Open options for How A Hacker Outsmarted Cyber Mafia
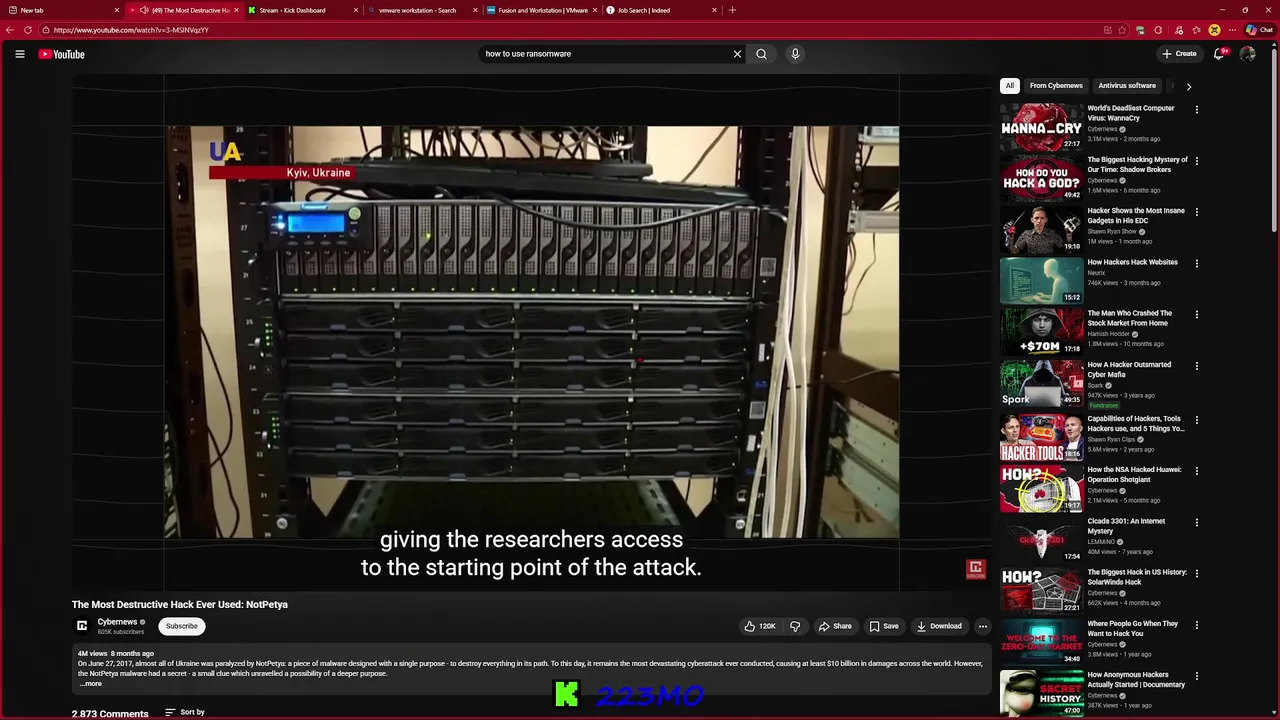This screenshot has height=720, width=1280. point(1196,366)
